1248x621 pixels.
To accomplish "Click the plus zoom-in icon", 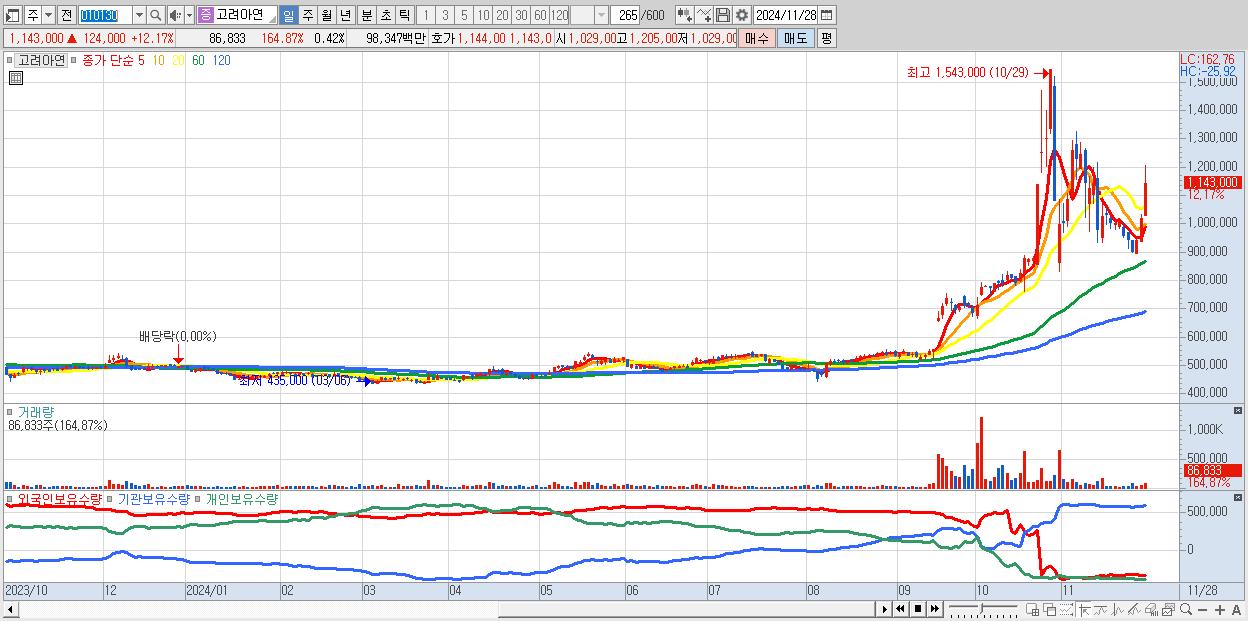I will pyautogui.click(x=1220, y=610).
